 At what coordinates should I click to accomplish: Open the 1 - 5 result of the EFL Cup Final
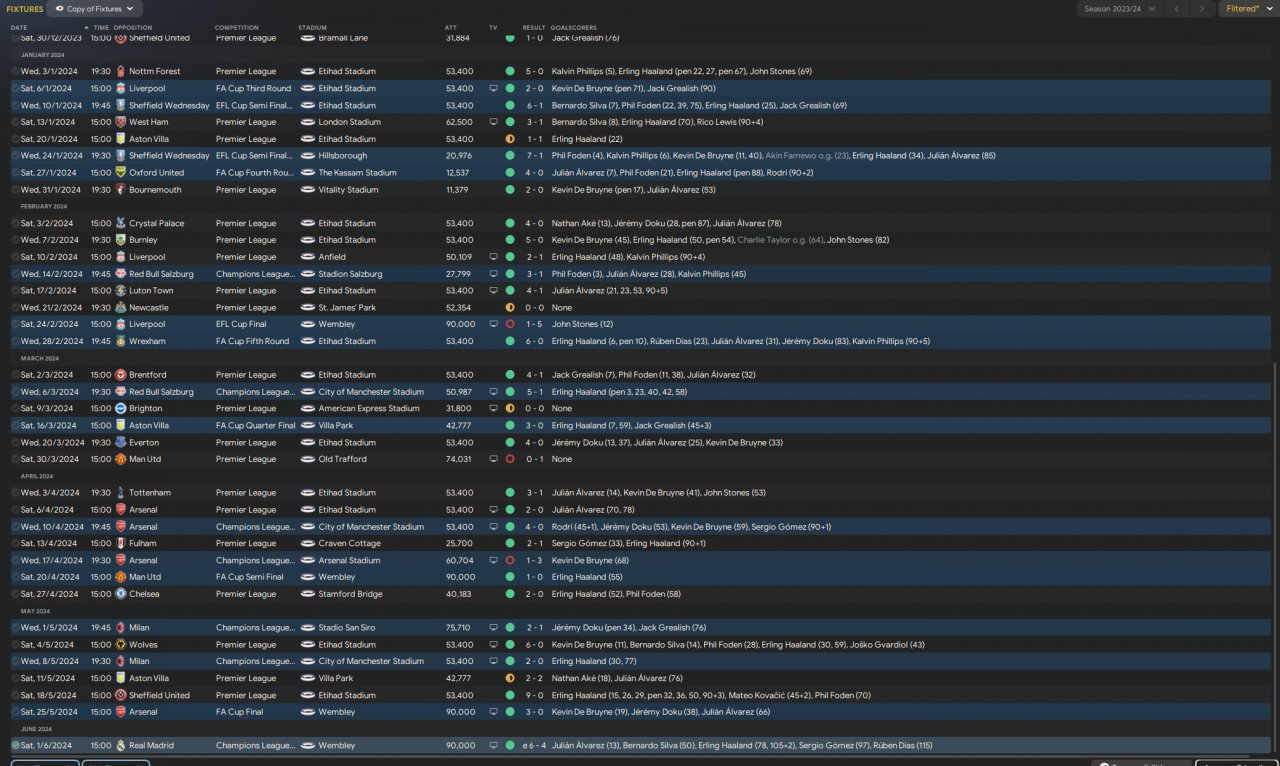[x=534, y=324]
